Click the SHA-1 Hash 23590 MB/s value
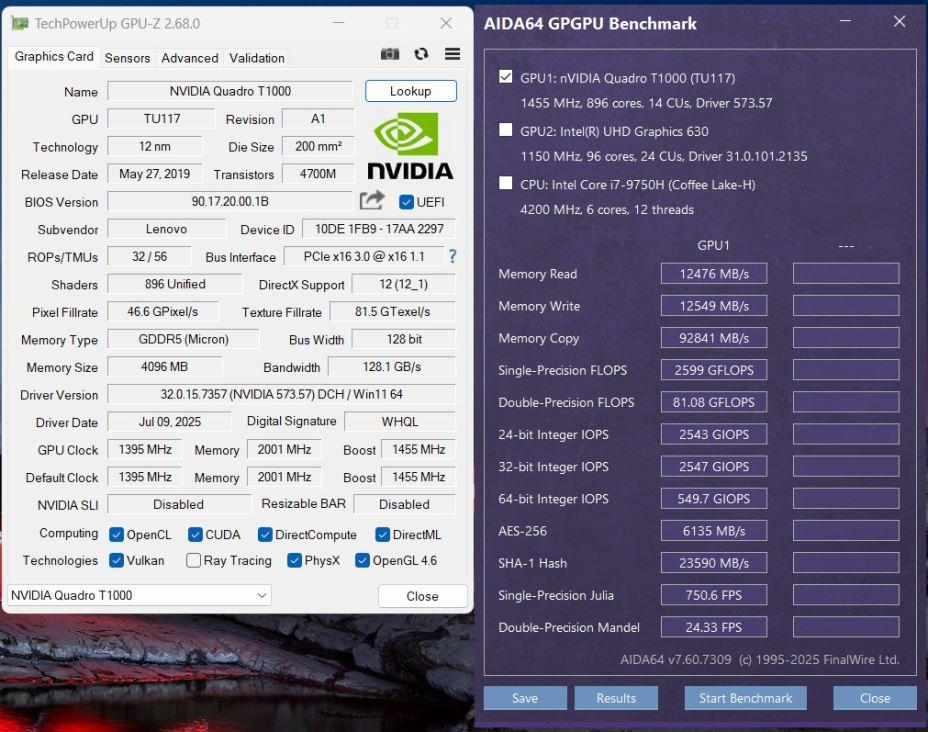The height and width of the screenshot is (732, 928). click(714, 563)
